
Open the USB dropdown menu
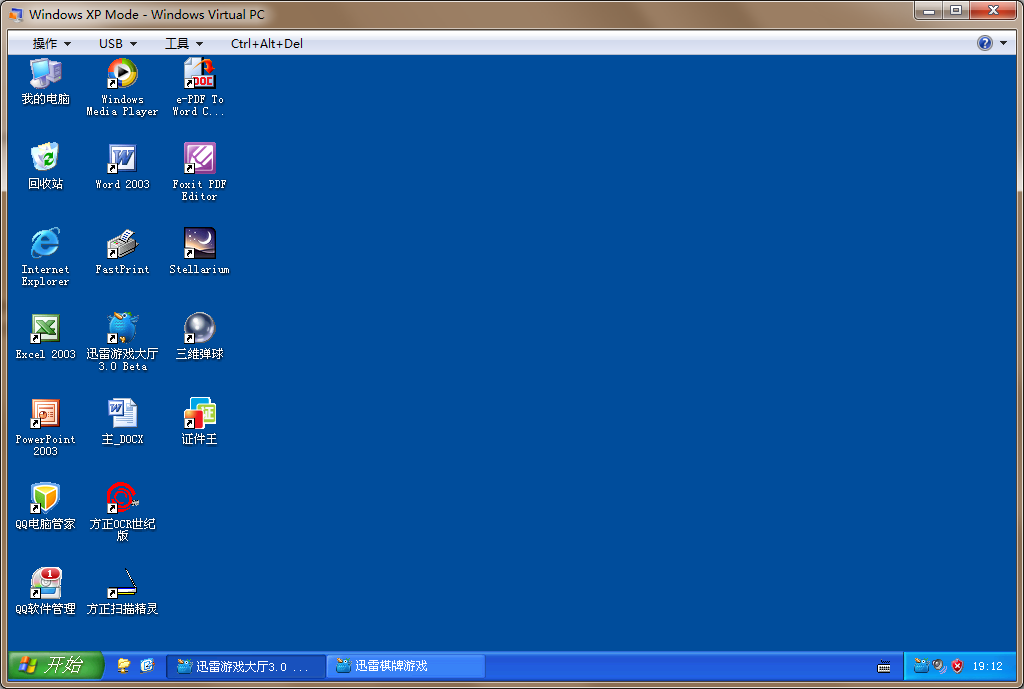pos(118,44)
